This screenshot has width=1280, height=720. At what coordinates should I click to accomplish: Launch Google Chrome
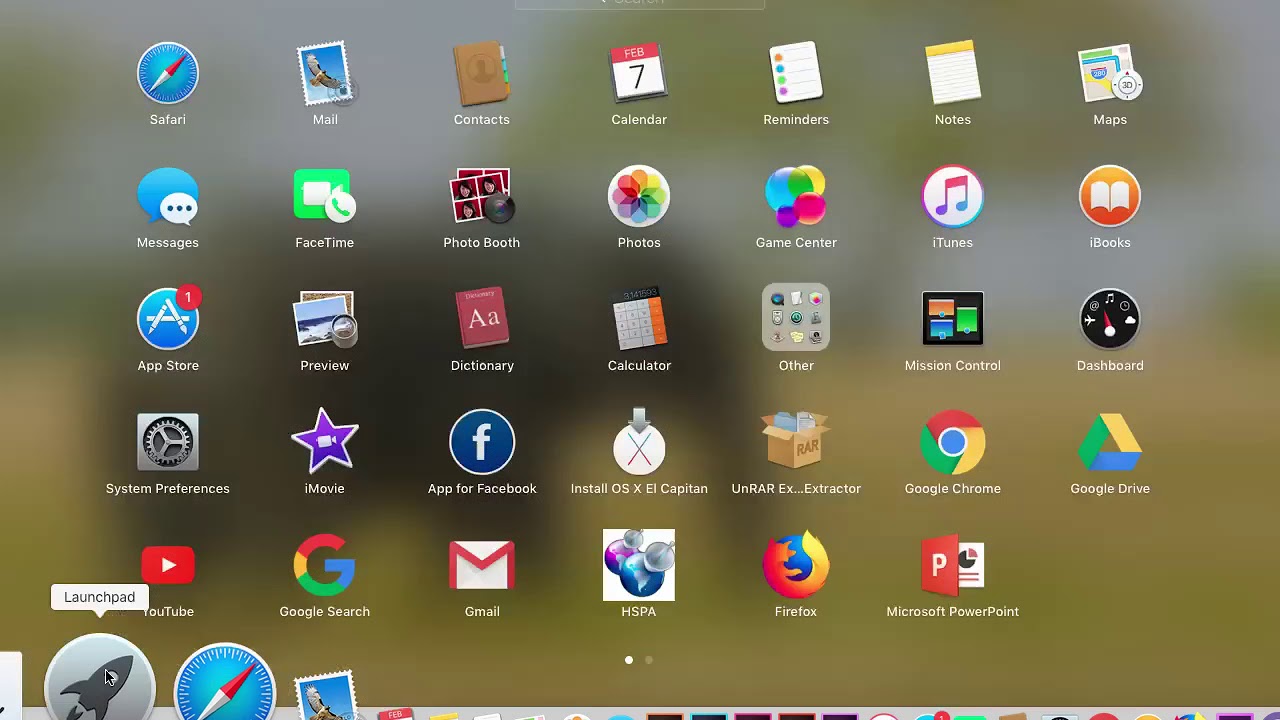pos(953,443)
